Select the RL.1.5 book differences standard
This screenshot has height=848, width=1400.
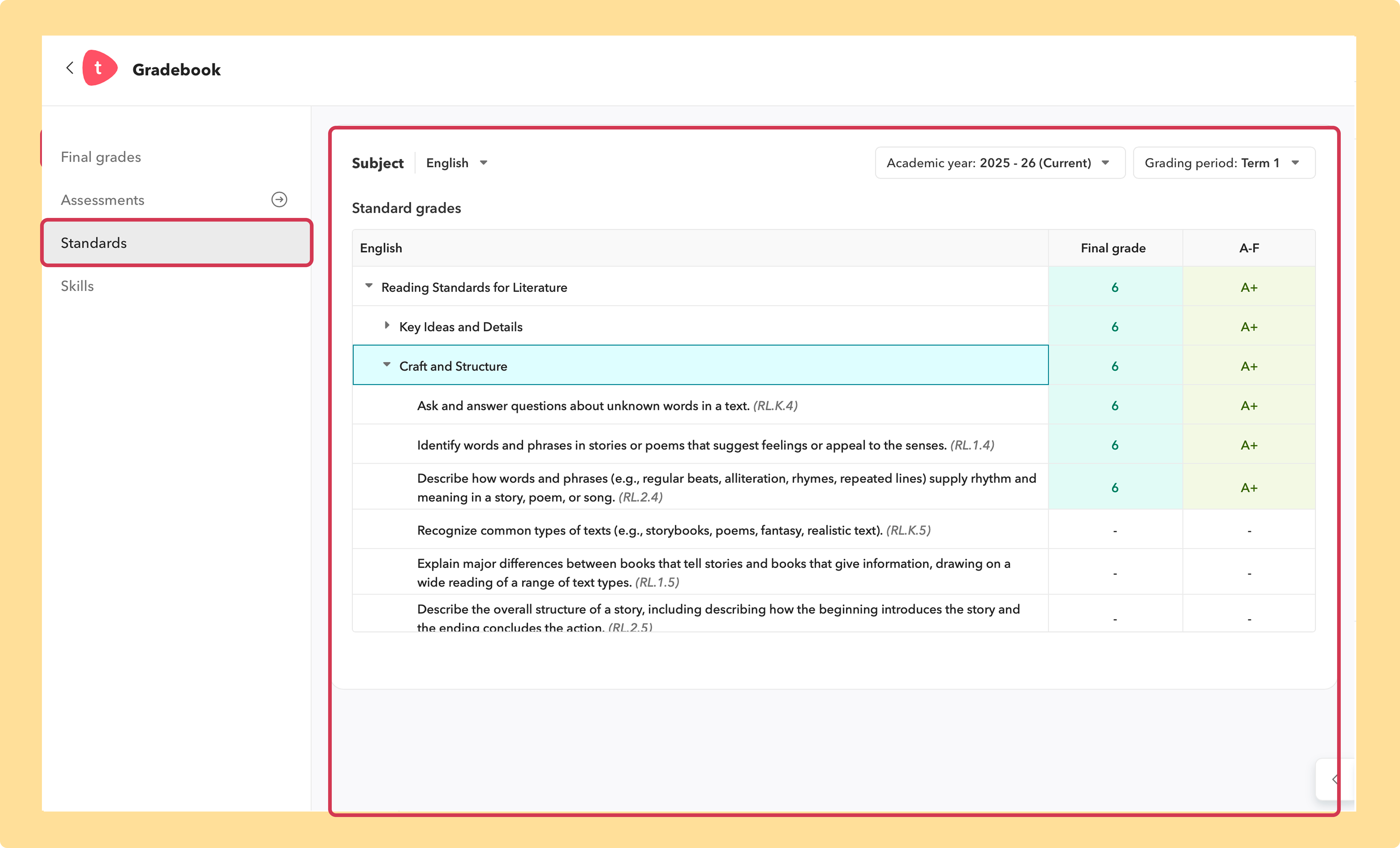[x=714, y=573]
